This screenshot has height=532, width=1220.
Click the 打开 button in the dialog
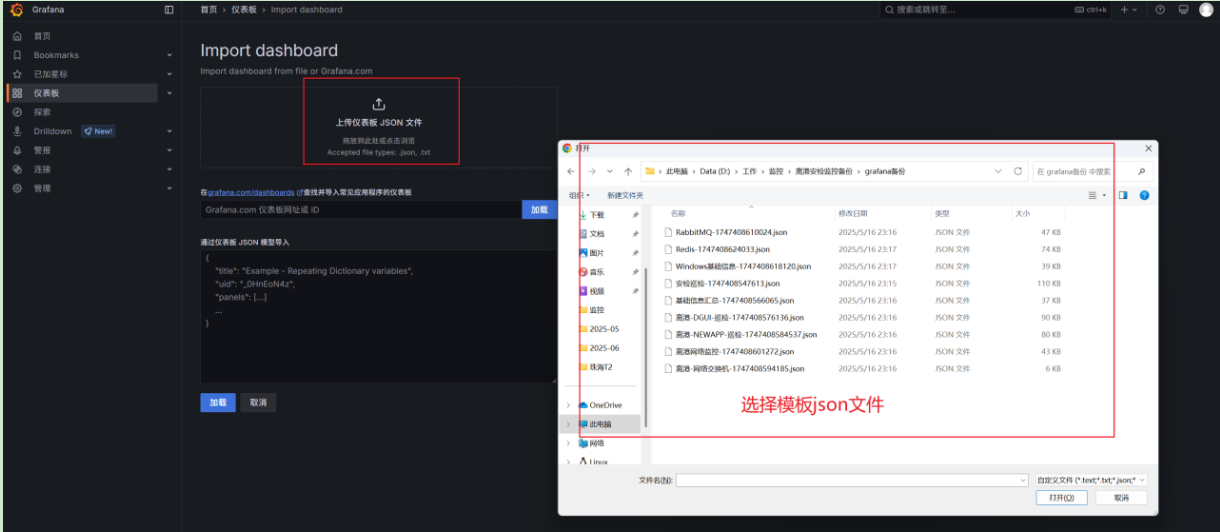point(1061,497)
